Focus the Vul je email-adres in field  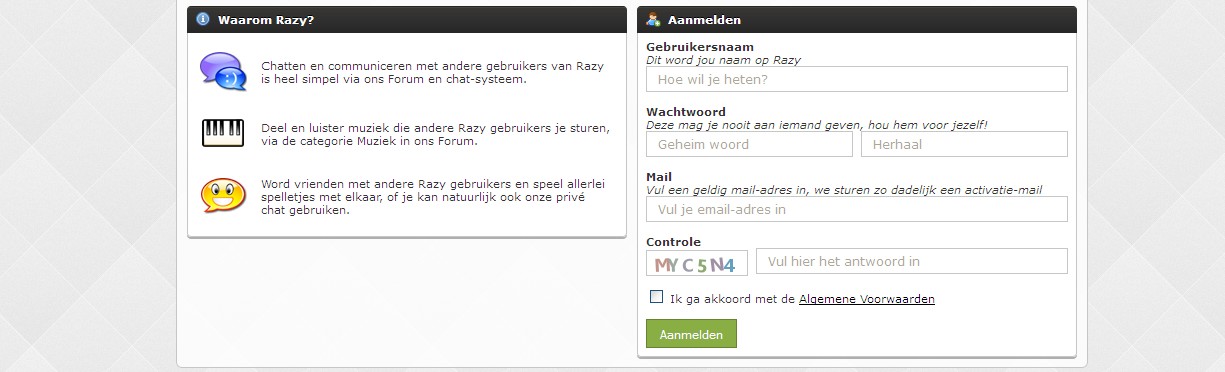click(857, 209)
